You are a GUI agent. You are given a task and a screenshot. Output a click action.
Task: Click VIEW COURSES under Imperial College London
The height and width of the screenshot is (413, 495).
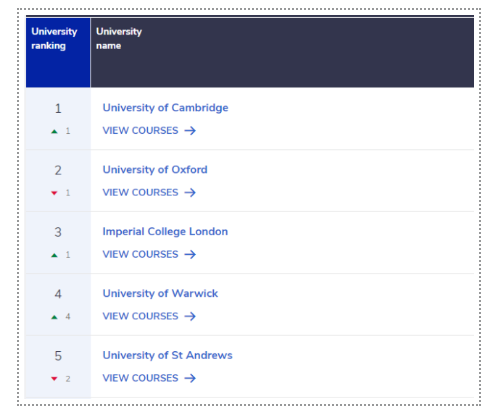[x=149, y=254]
